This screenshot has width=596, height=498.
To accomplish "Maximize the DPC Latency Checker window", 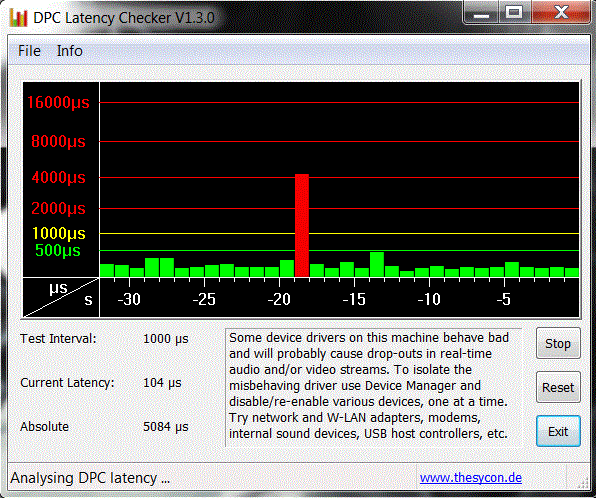I will pyautogui.click(x=515, y=12).
